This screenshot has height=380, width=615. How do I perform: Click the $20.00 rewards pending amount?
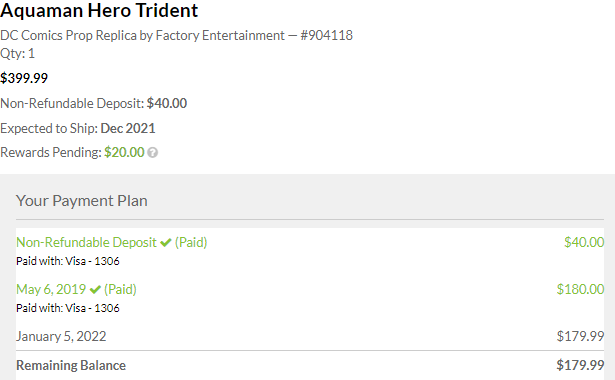coord(124,152)
